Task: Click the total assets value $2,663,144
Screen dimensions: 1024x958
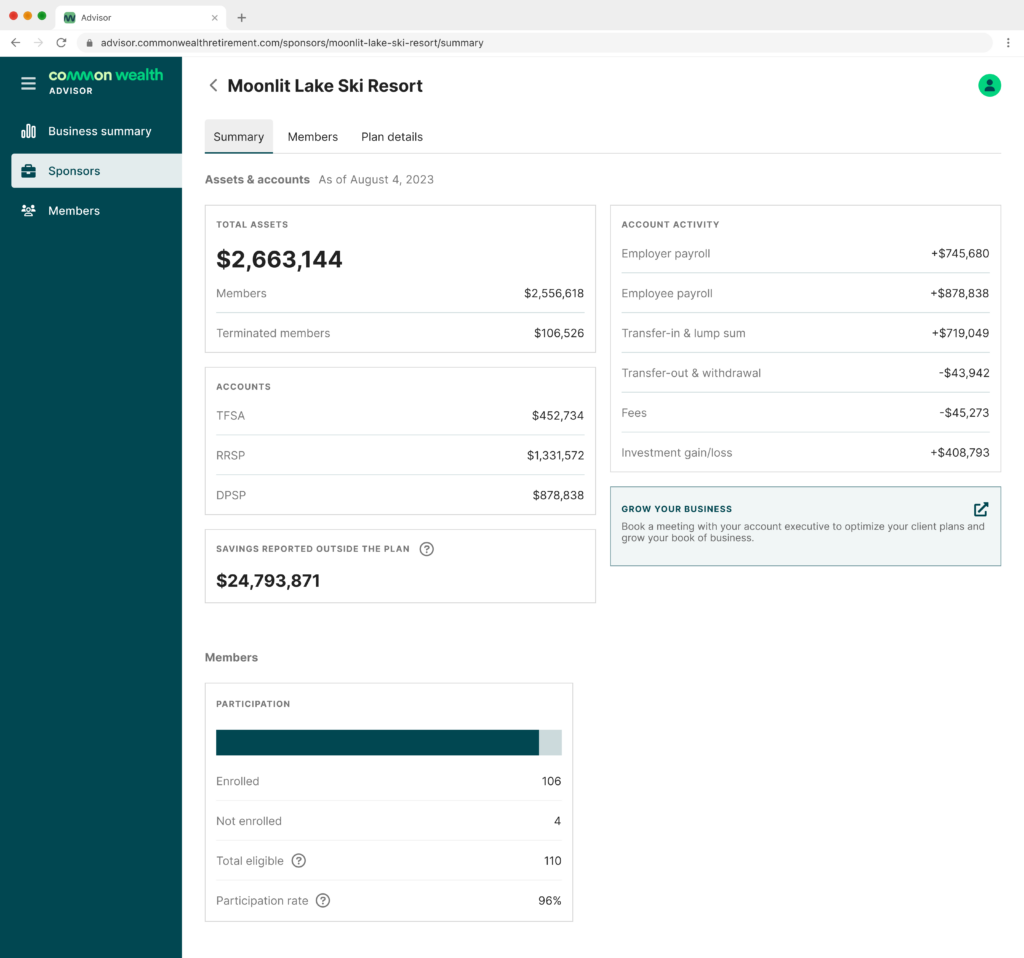Action: tap(280, 259)
